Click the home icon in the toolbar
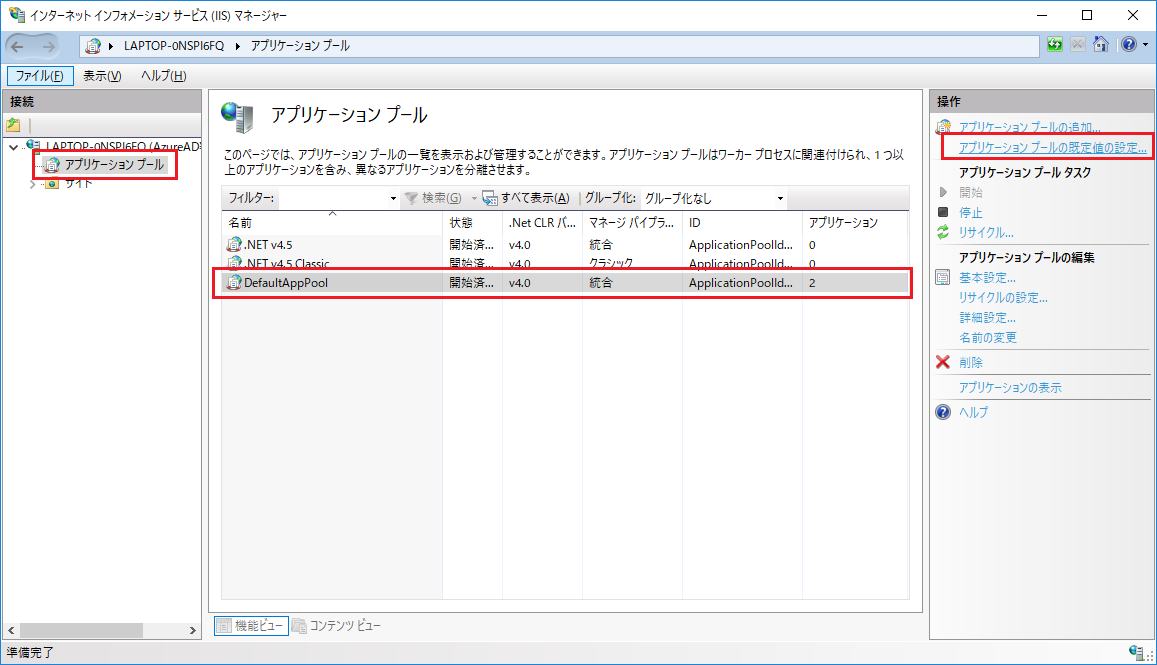 tap(1101, 44)
